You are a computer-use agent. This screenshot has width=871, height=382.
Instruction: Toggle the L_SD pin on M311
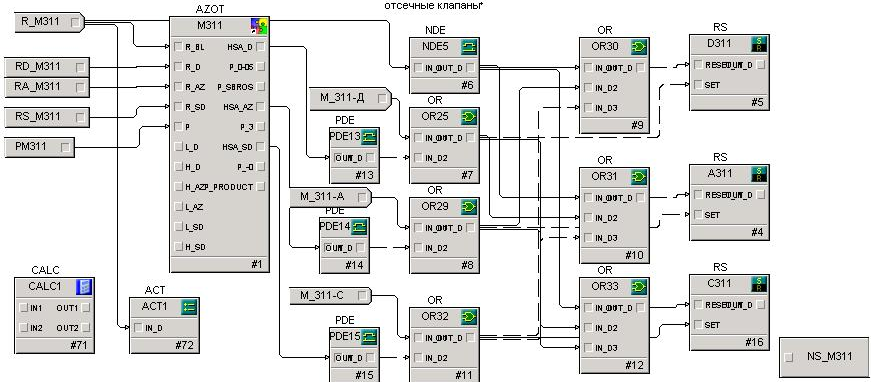click(x=178, y=227)
